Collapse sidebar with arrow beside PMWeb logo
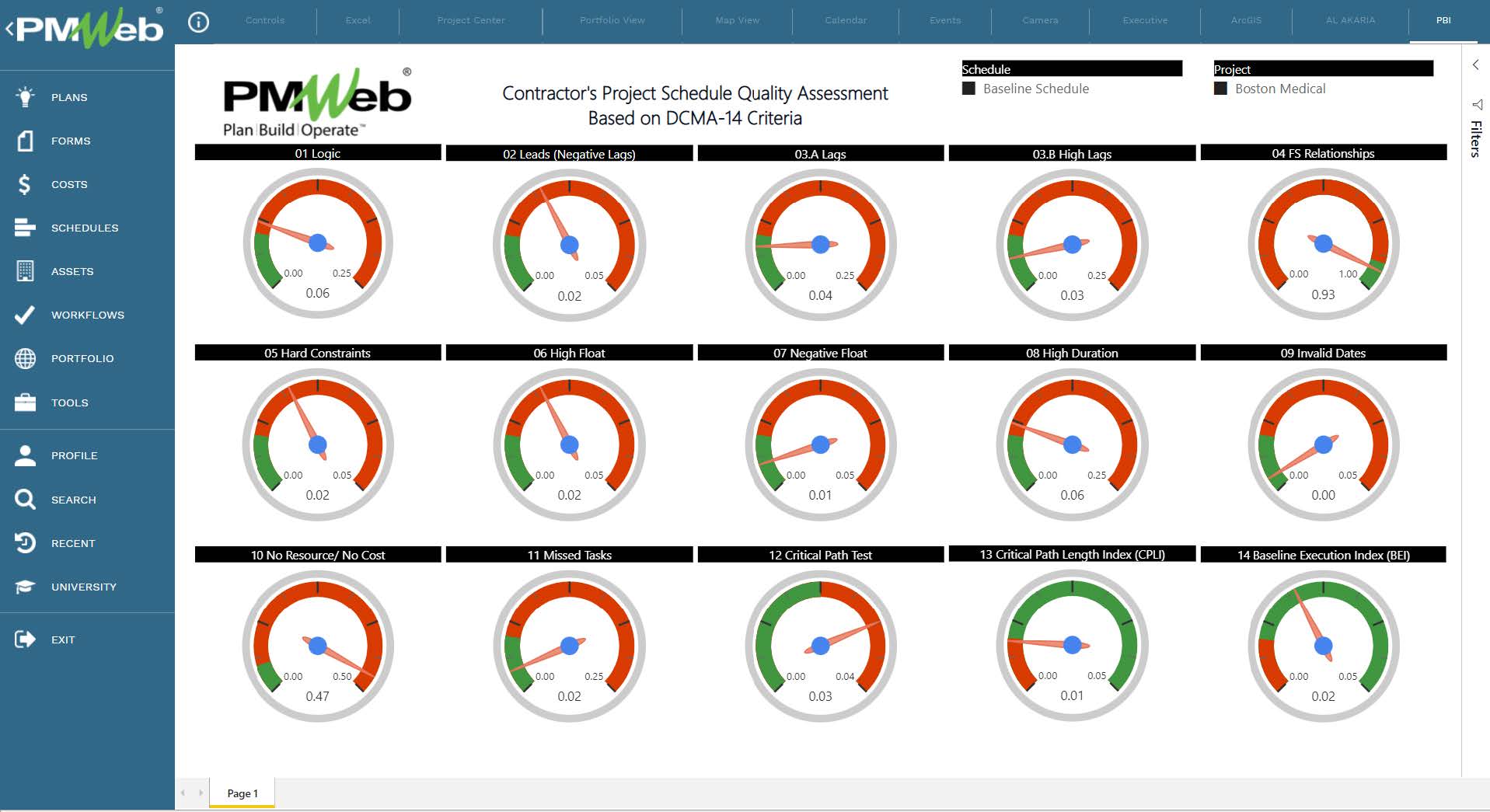Image resolution: width=1490 pixels, height=812 pixels. 9,30
